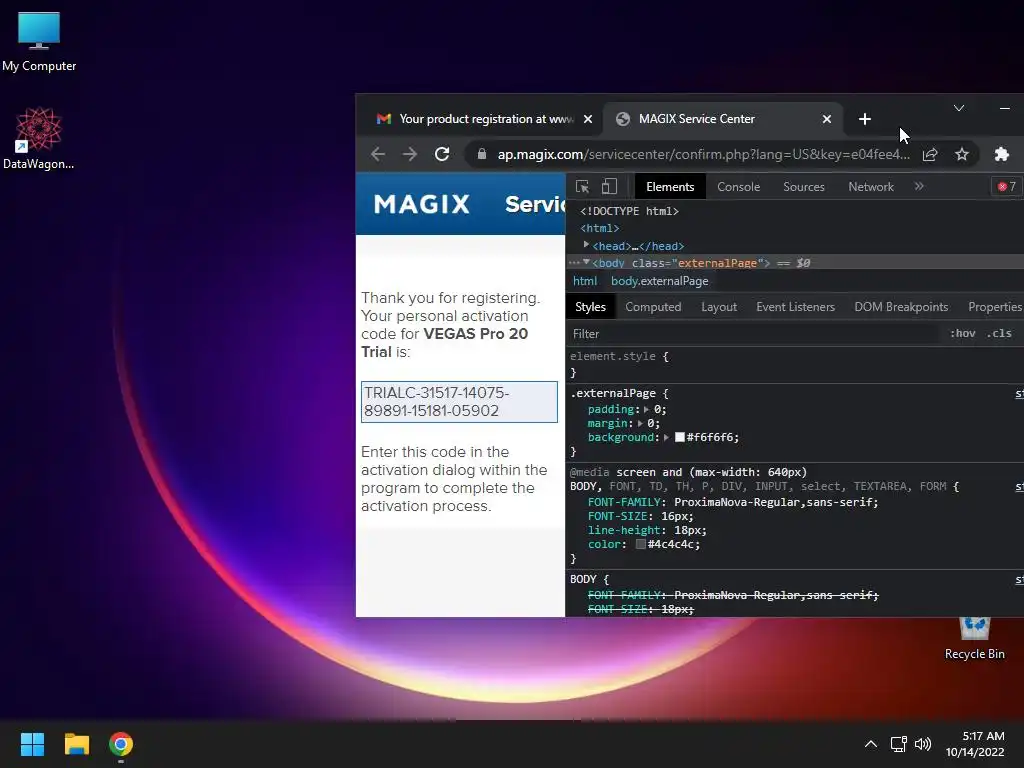This screenshot has height=768, width=1024.
Task: Open the Recycle Bin on desktop
Action: tap(974, 639)
